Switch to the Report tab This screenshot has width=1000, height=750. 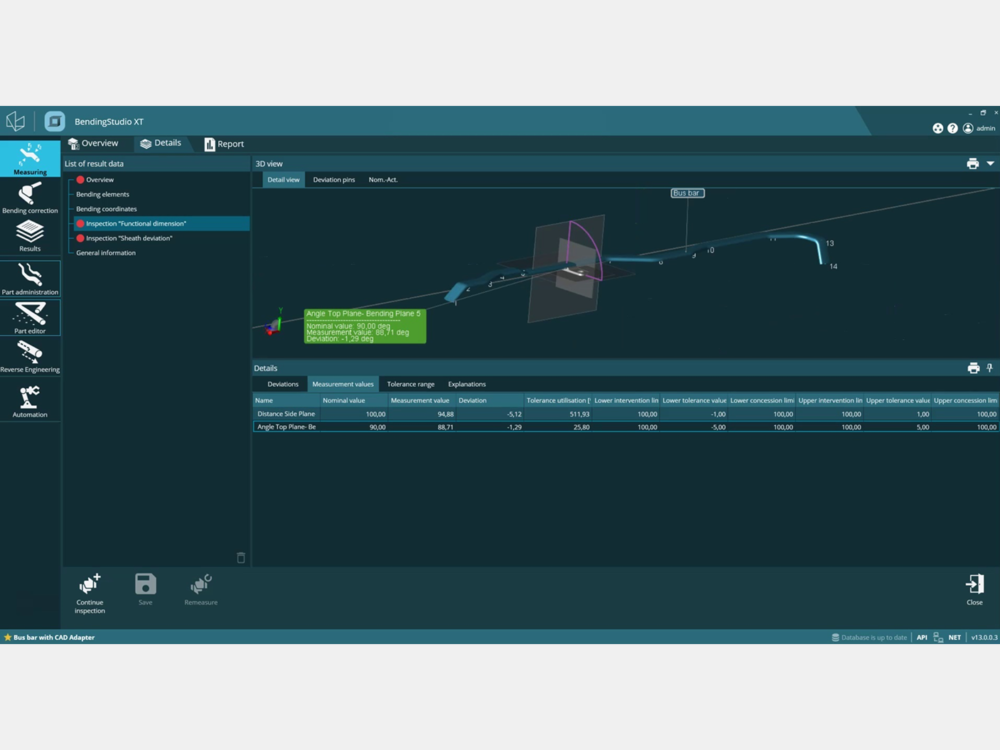point(224,144)
